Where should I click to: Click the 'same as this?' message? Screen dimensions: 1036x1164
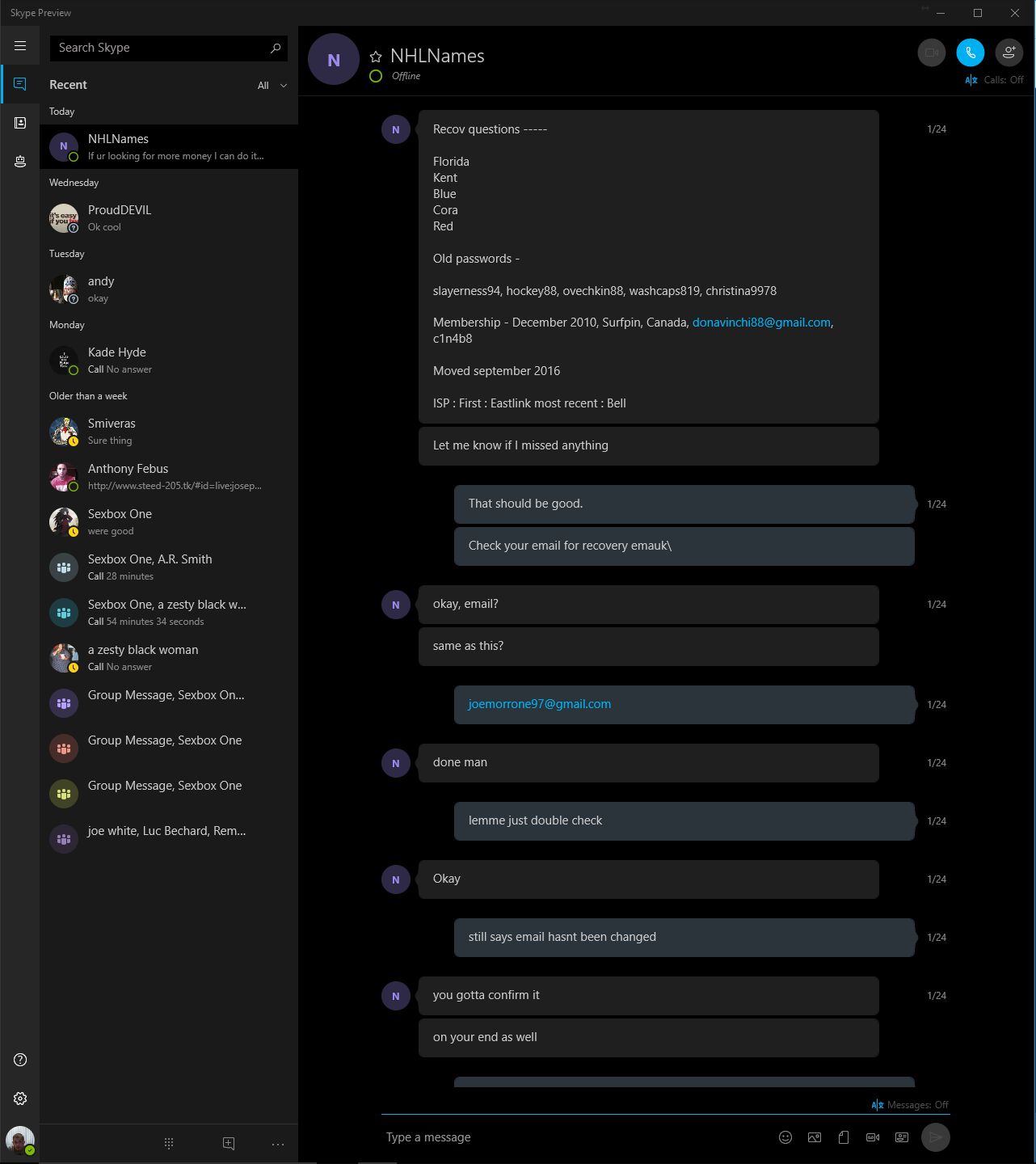(649, 646)
